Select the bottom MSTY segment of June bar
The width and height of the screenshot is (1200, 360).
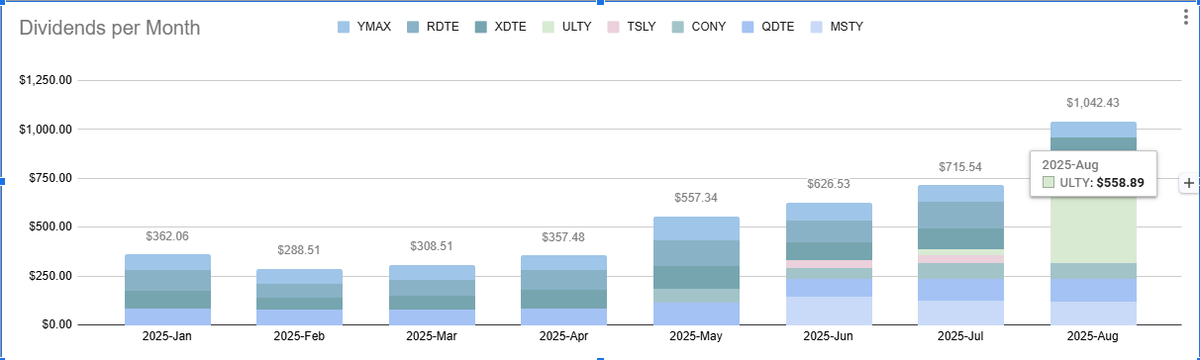[x=828, y=311]
